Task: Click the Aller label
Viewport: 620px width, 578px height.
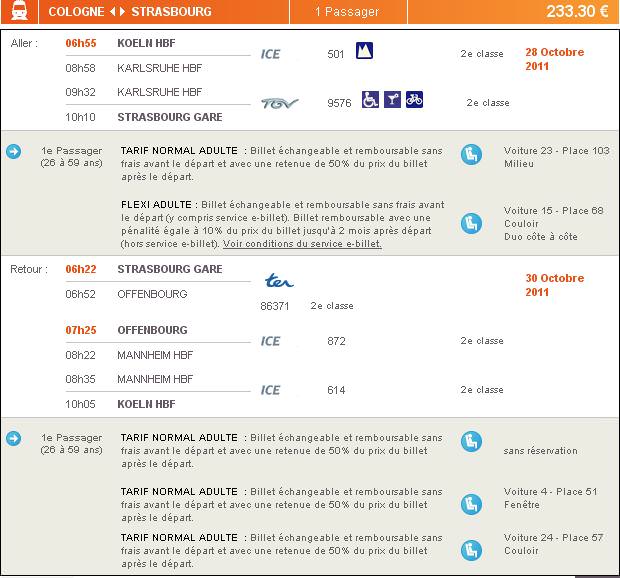Action: [24, 43]
